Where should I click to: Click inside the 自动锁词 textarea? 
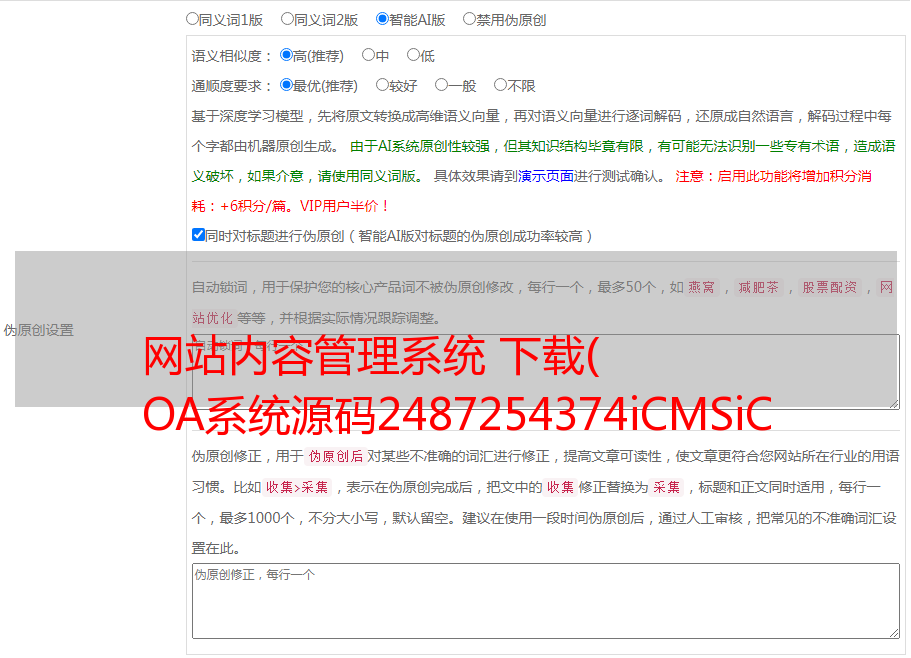(546, 372)
